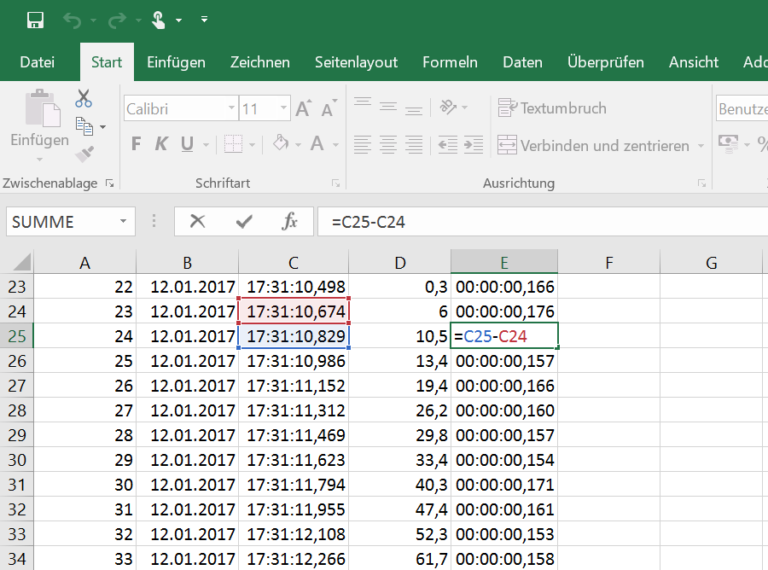Screen dimensions: 768x570
Task: Cancel formula entry with the X icon
Action: pyautogui.click(x=197, y=222)
